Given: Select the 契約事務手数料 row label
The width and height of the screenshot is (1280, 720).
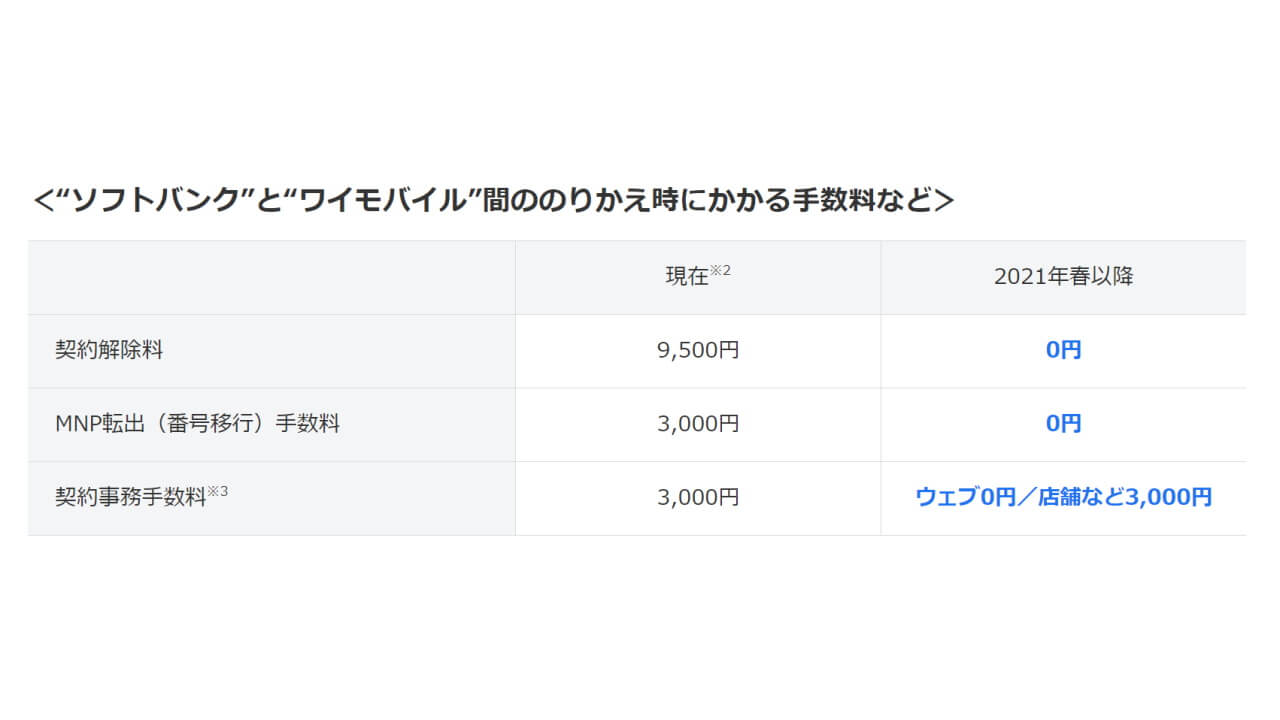Looking at the screenshot, I should coord(130,497).
